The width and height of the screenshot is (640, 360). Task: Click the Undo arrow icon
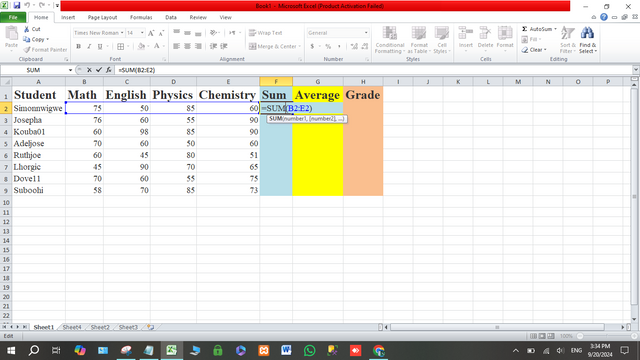point(27,6)
